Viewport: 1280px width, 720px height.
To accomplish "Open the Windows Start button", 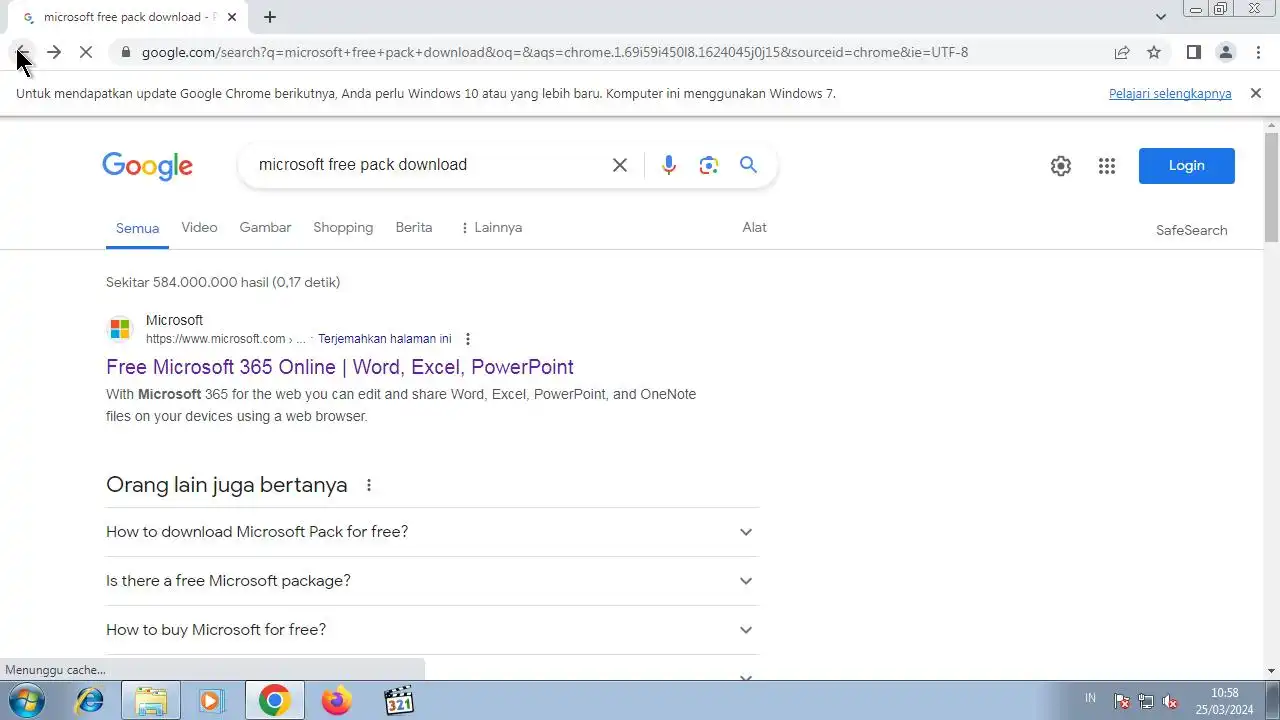I will coord(26,701).
